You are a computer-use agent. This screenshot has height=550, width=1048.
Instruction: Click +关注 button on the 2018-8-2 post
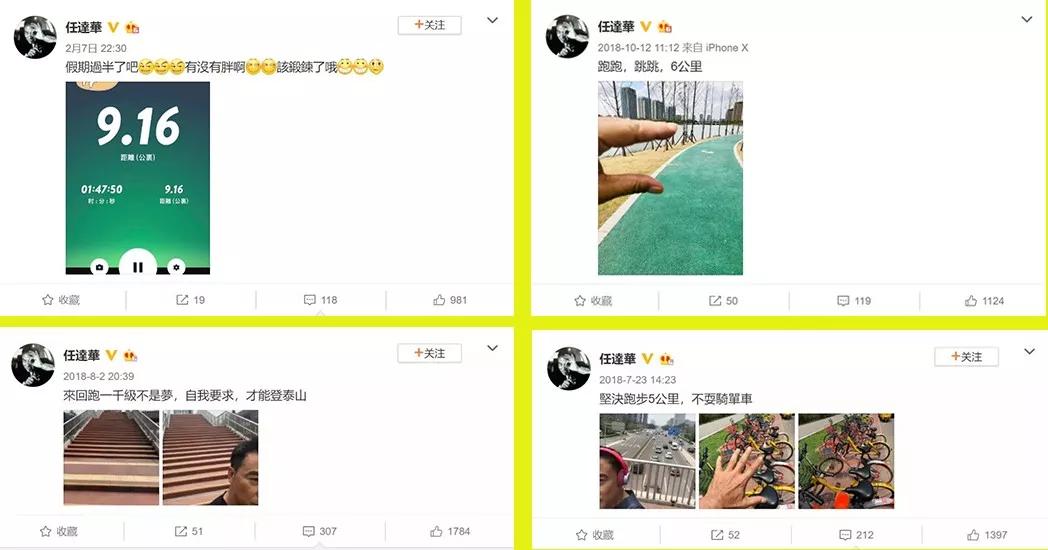pyautogui.click(x=430, y=354)
